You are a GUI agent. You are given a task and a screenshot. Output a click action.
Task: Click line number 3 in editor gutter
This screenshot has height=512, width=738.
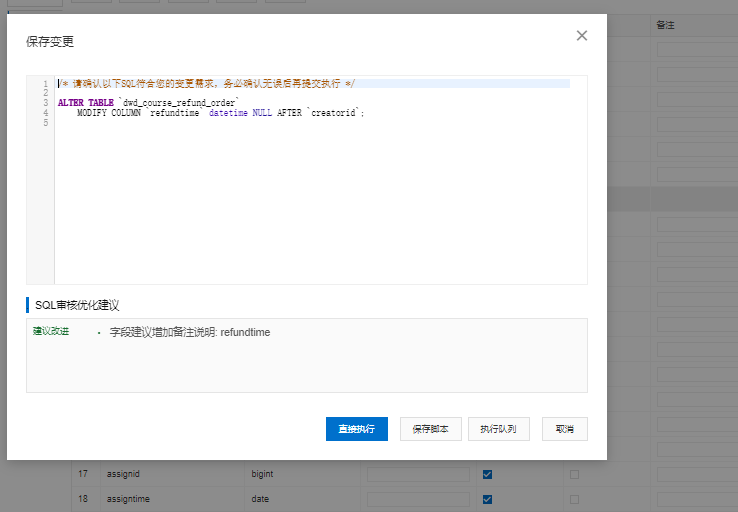click(46, 103)
